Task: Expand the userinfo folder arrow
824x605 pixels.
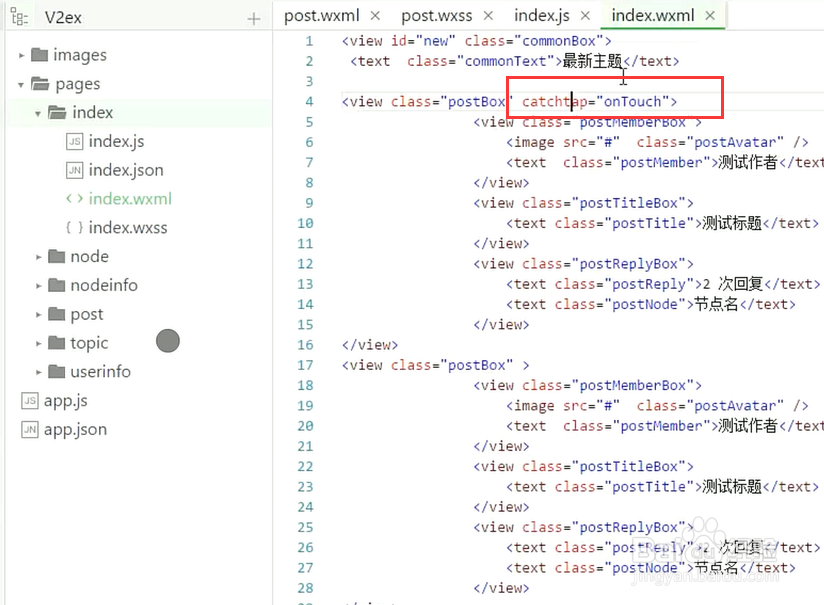Action: 38,372
